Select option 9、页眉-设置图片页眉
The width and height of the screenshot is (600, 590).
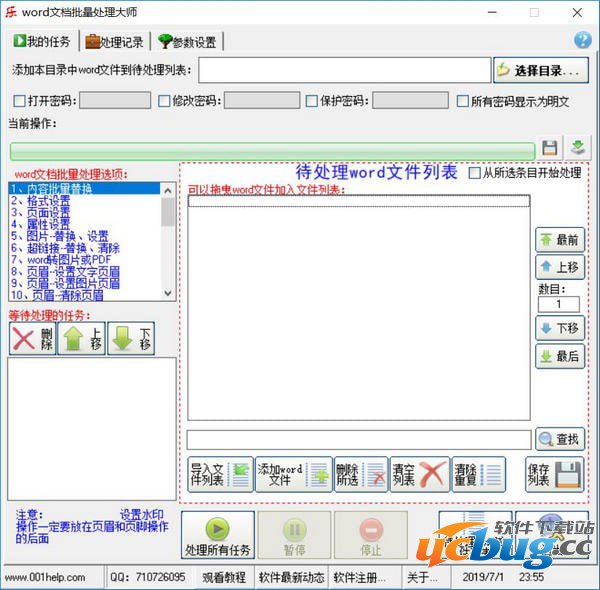[x=84, y=284]
